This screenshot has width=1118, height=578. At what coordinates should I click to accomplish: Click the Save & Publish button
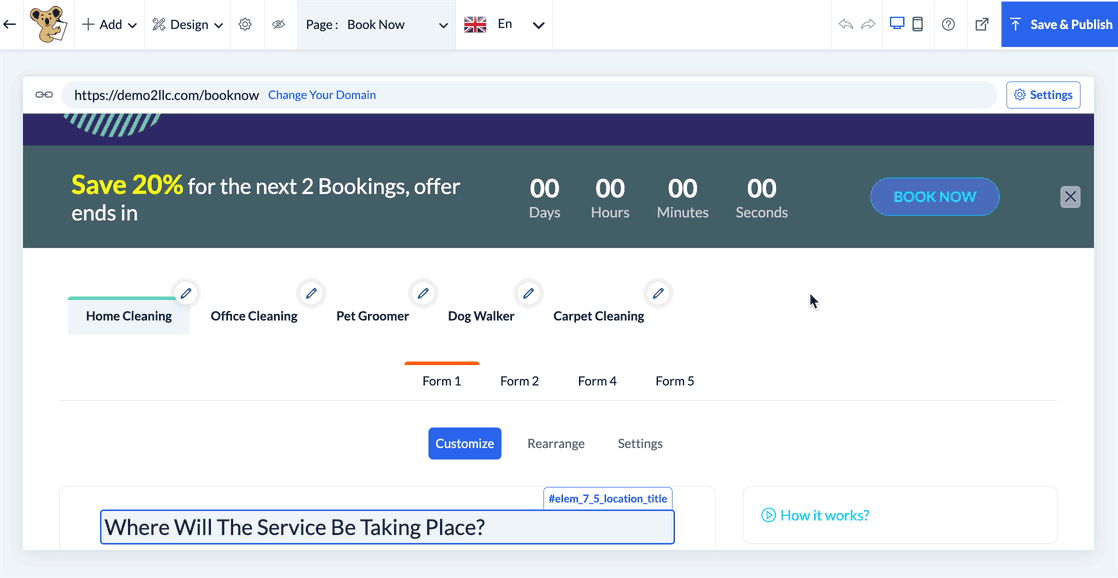click(1060, 24)
